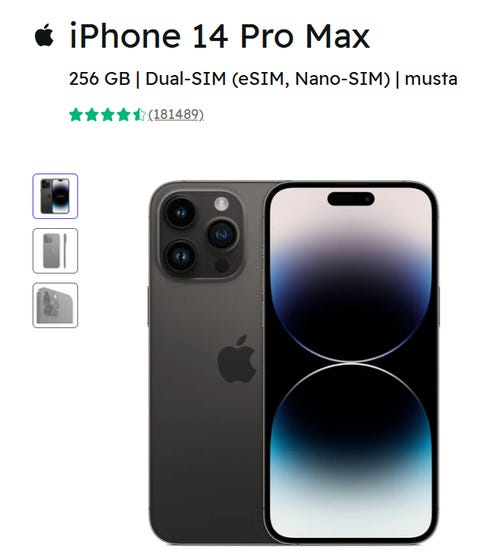Click the 256 GB storage text
Screen dimensions: 480x560
tap(99, 79)
